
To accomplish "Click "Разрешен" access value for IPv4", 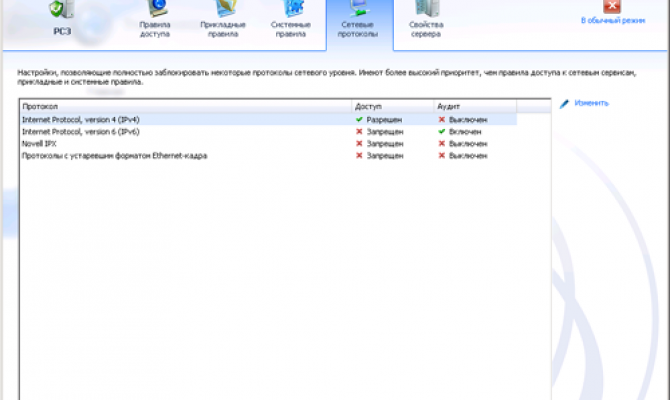I will pyautogui.click(x=384, y=120).
